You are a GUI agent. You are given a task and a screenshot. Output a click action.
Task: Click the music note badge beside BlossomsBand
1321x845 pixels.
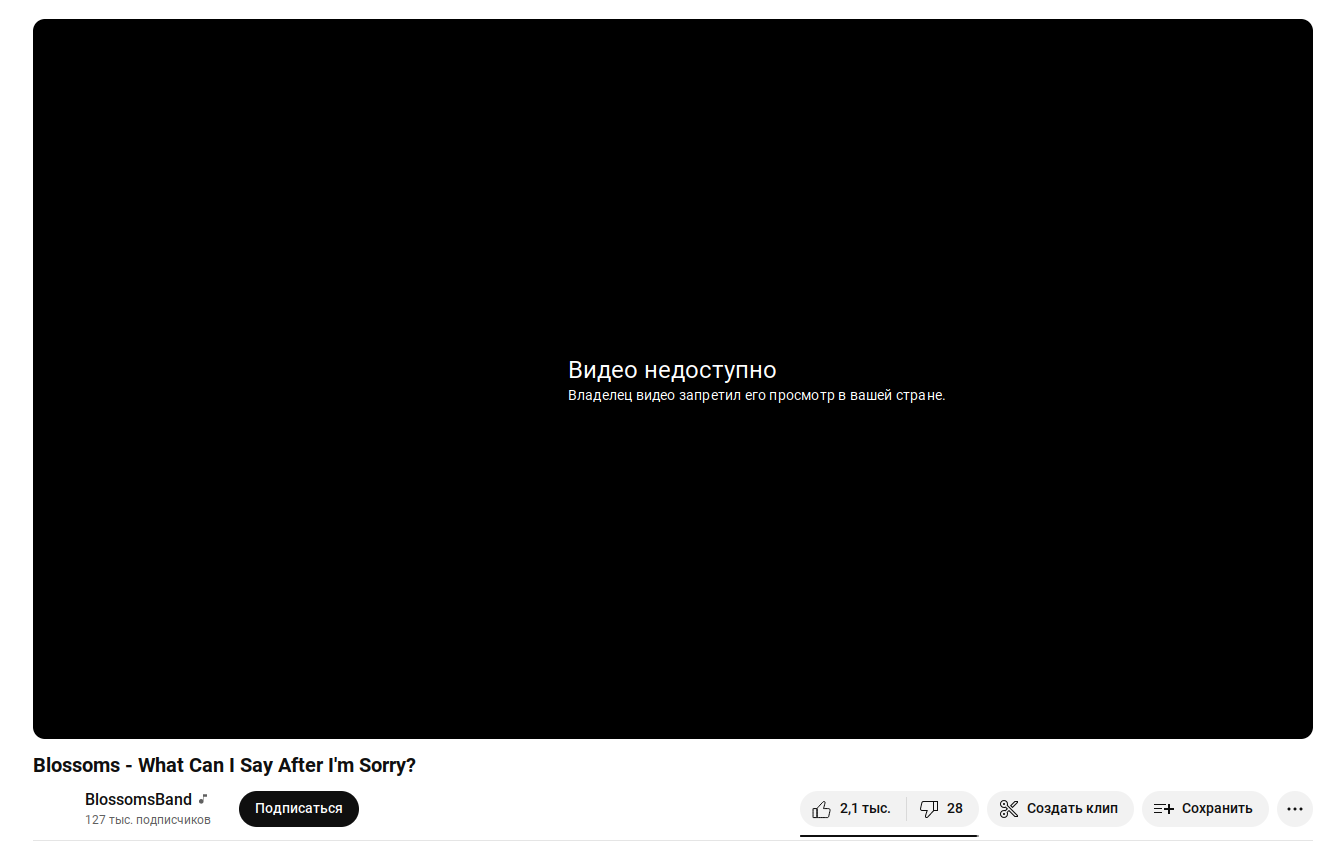pyautogui.click(x=203, y=799)
